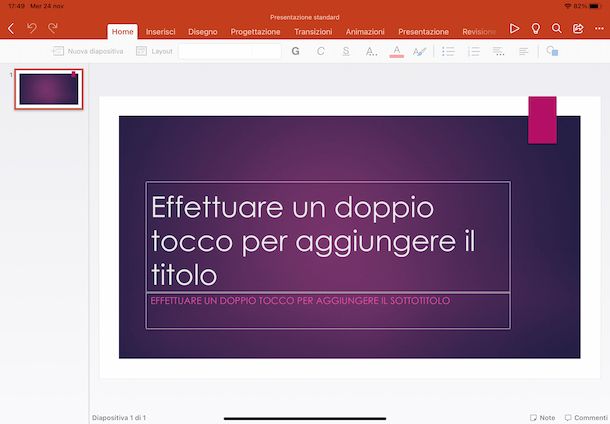610x424 pixels.
Task: Apply bulleted list
Action: [x=448, y=51]
